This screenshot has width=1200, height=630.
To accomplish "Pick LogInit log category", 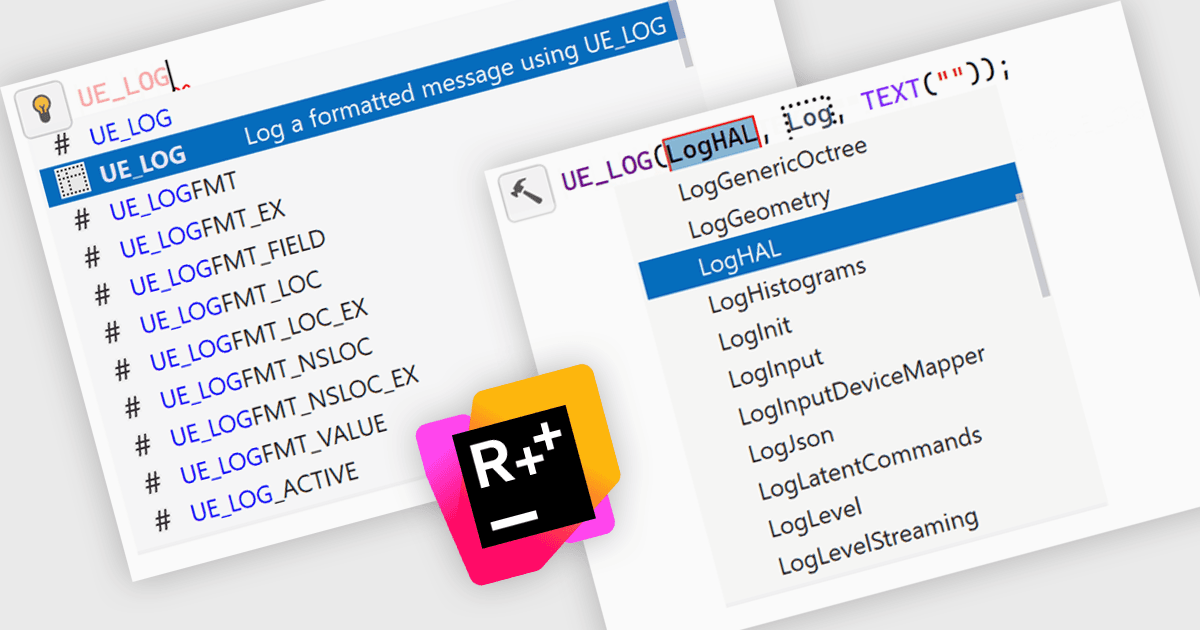I will pos(755,332).
